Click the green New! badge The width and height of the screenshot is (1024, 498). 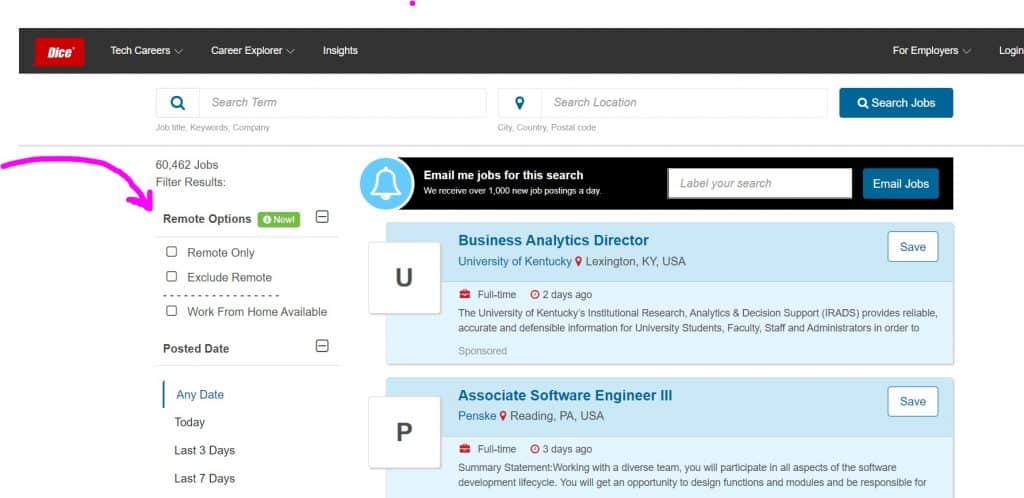(x=279, y=219)
